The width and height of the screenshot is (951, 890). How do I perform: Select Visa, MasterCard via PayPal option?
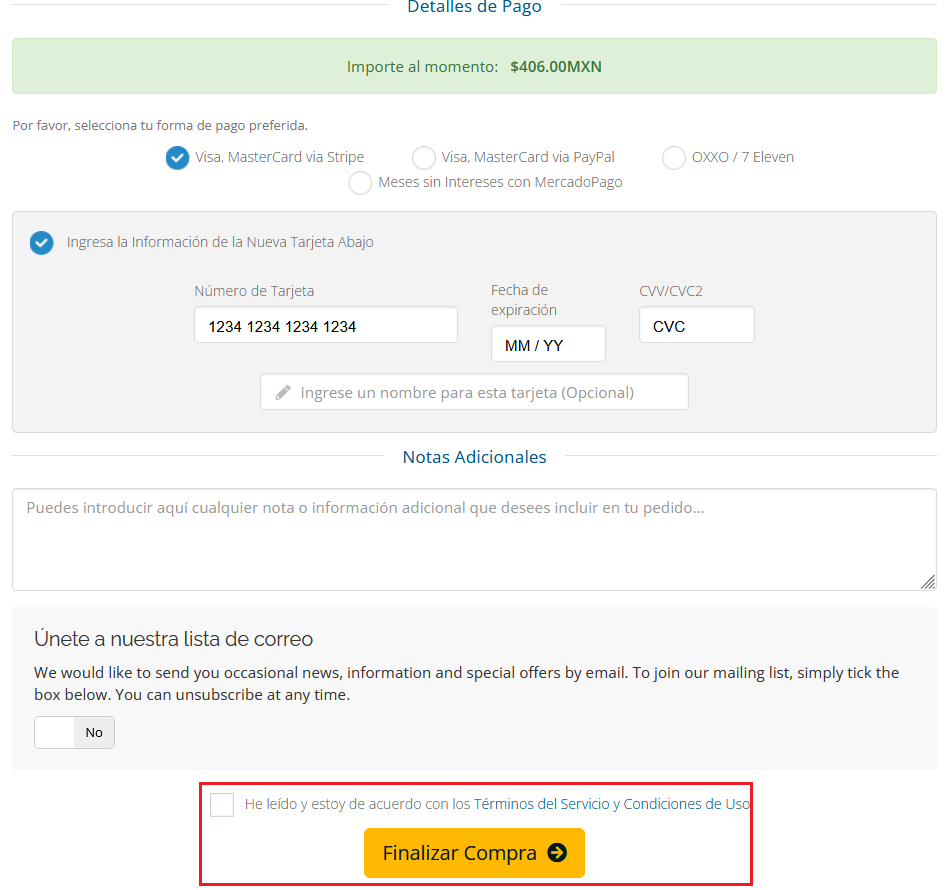point(424,157)
